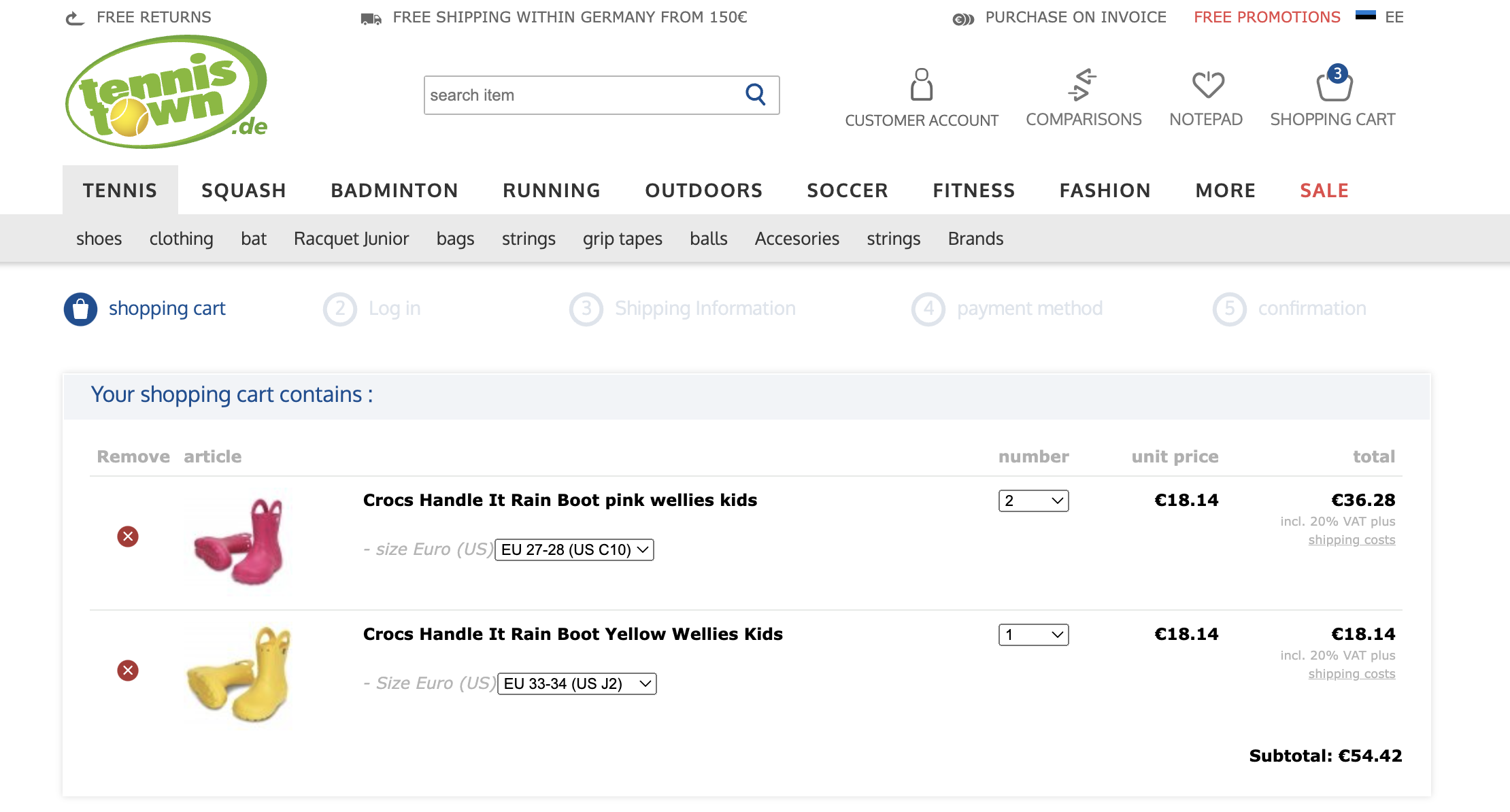This screenshot has width=1510, height=812.
Task: Go to grip tapes subcategory
Action: point(622,239)
